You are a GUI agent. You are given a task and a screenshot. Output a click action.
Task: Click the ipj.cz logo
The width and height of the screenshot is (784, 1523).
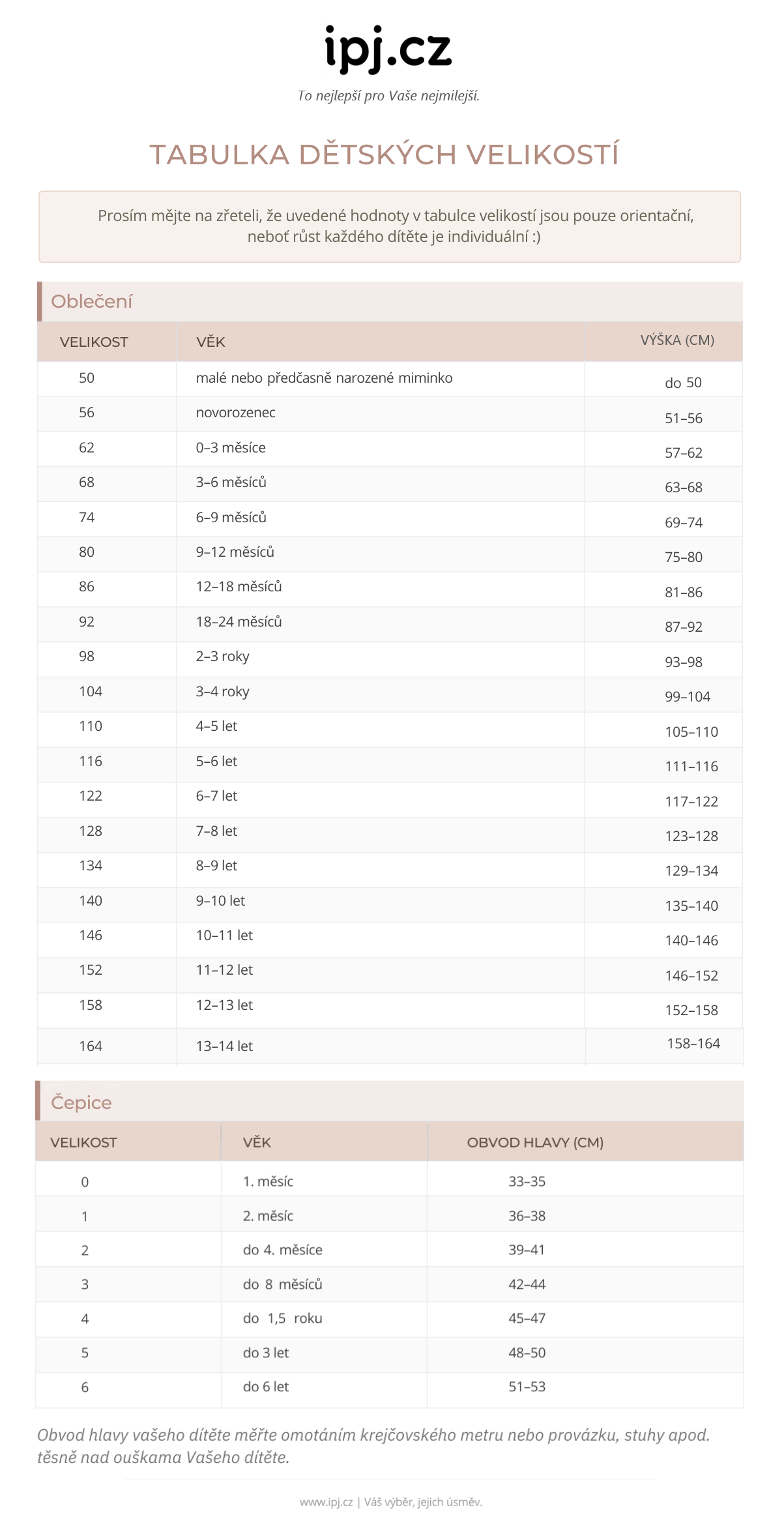pos(388,48)
